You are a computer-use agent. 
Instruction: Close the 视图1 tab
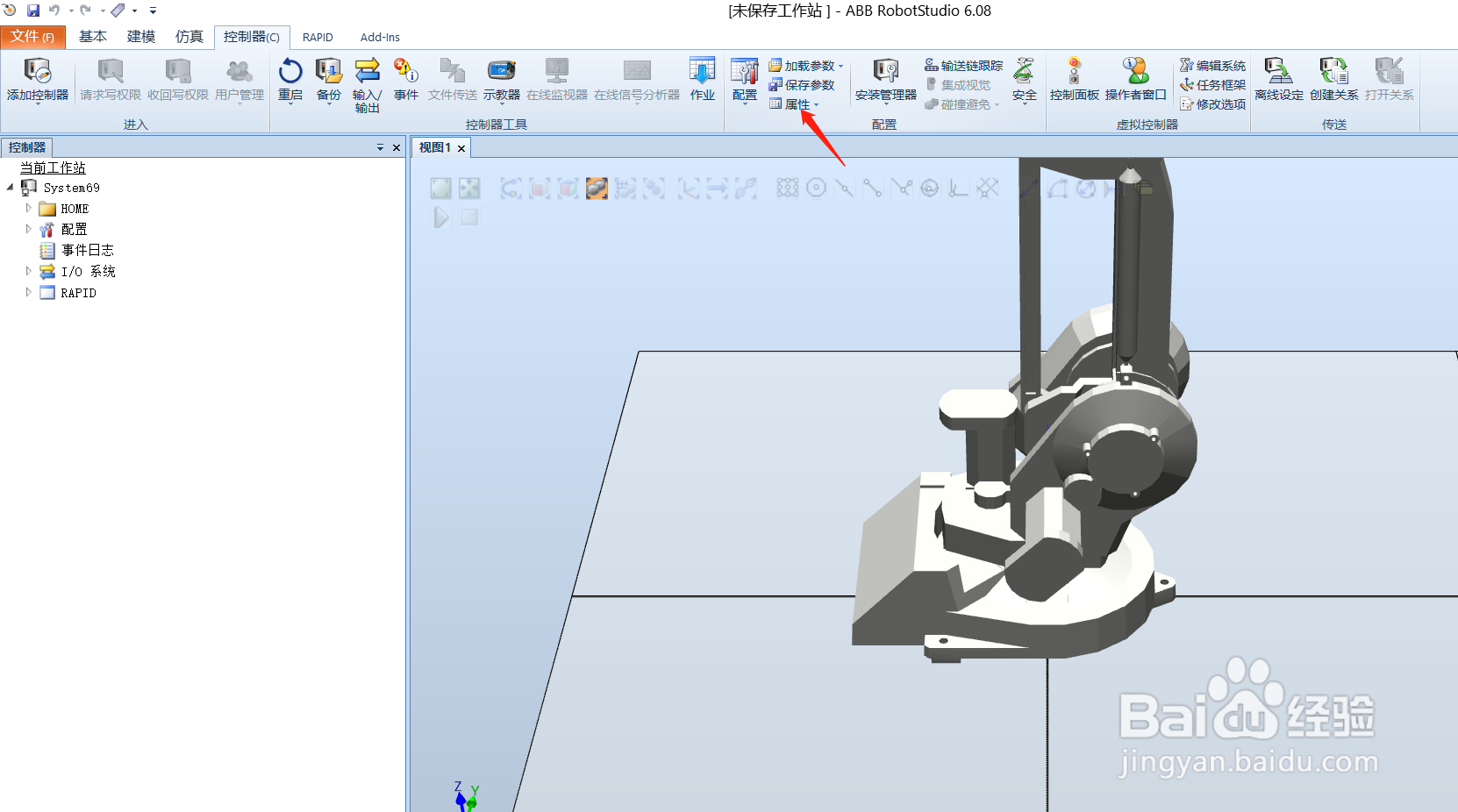461,148
